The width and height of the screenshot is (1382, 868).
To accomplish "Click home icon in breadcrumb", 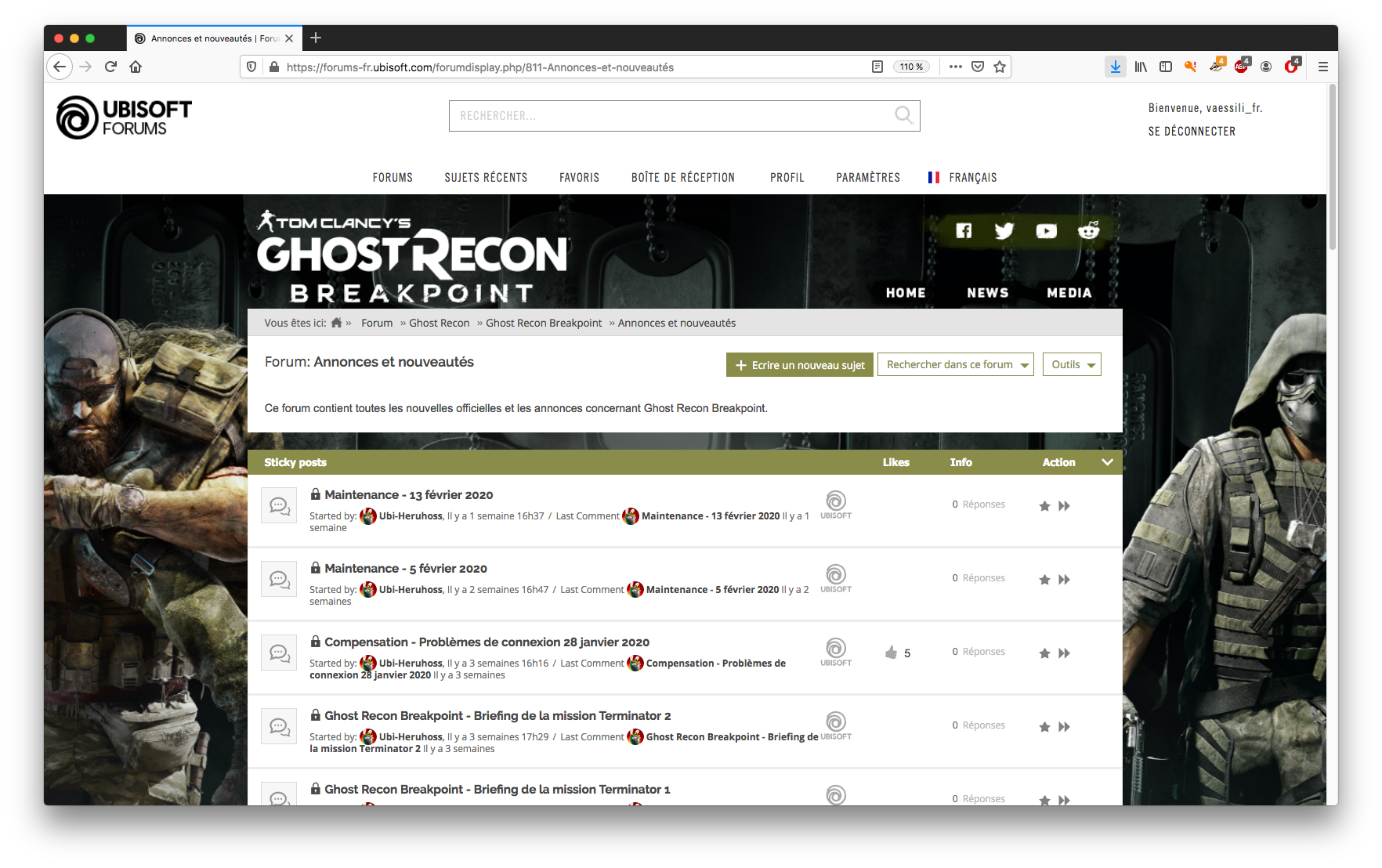I will [x=336, y=323].
